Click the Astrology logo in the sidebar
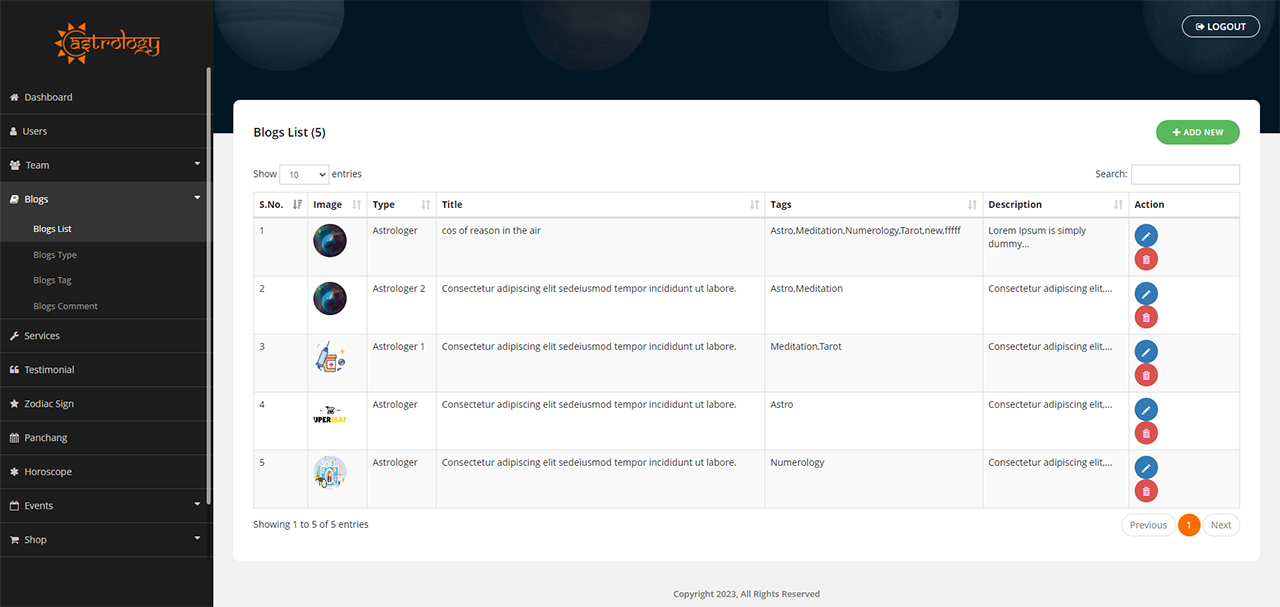Image resolution: width=1280 pixels, height=607 pixels. point(107,43)
